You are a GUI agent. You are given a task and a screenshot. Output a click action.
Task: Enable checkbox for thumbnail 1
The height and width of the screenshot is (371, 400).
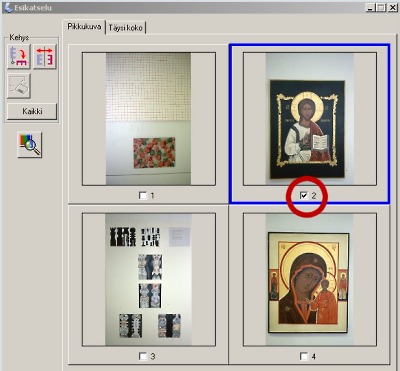click(143, 195)
